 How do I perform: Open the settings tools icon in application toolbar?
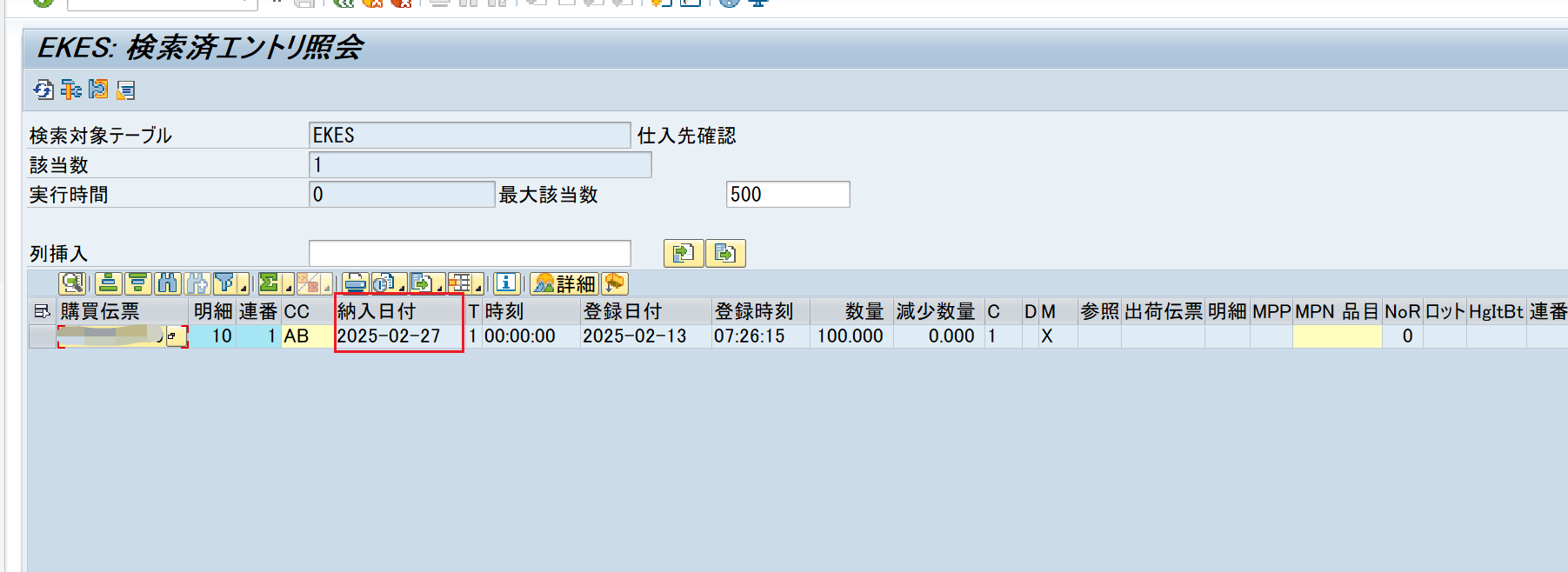pyautogui.click(x=70, y=90)
